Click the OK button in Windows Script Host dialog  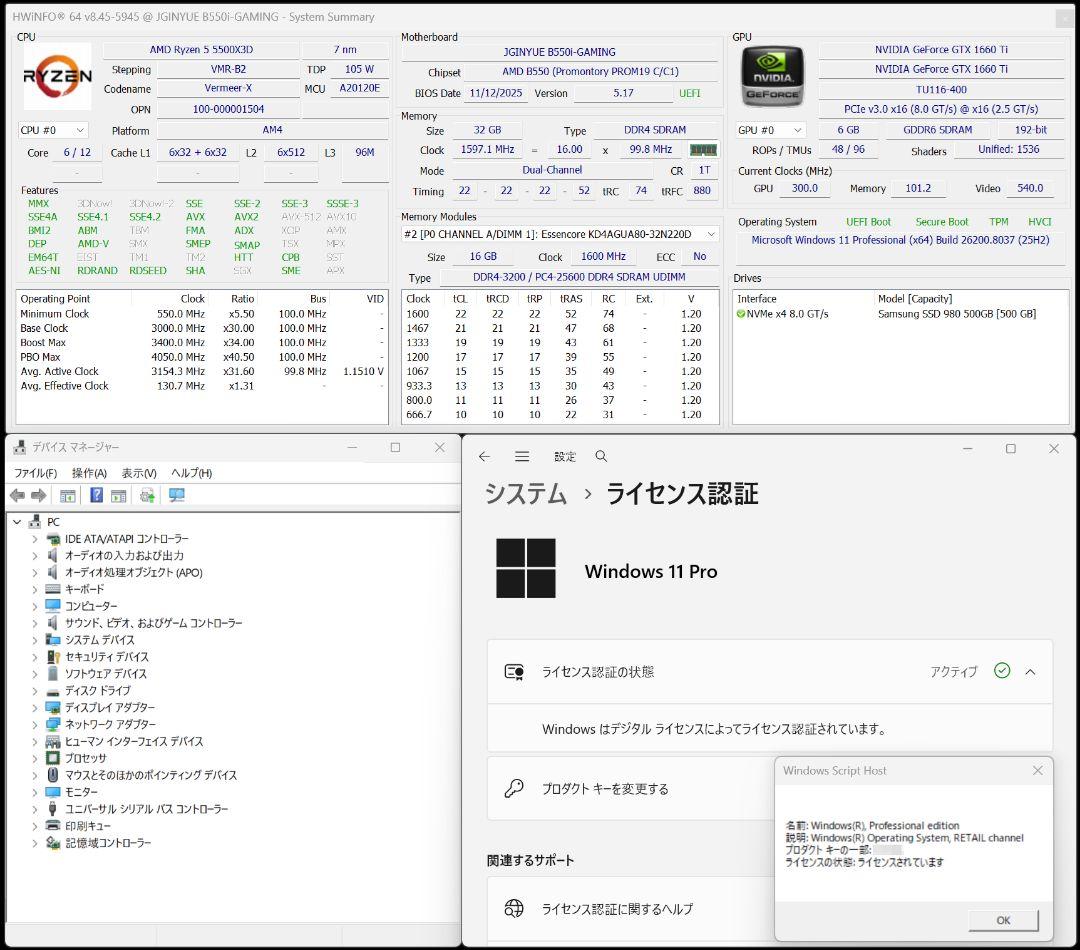pyautogui.click(x=1002, y=921)
